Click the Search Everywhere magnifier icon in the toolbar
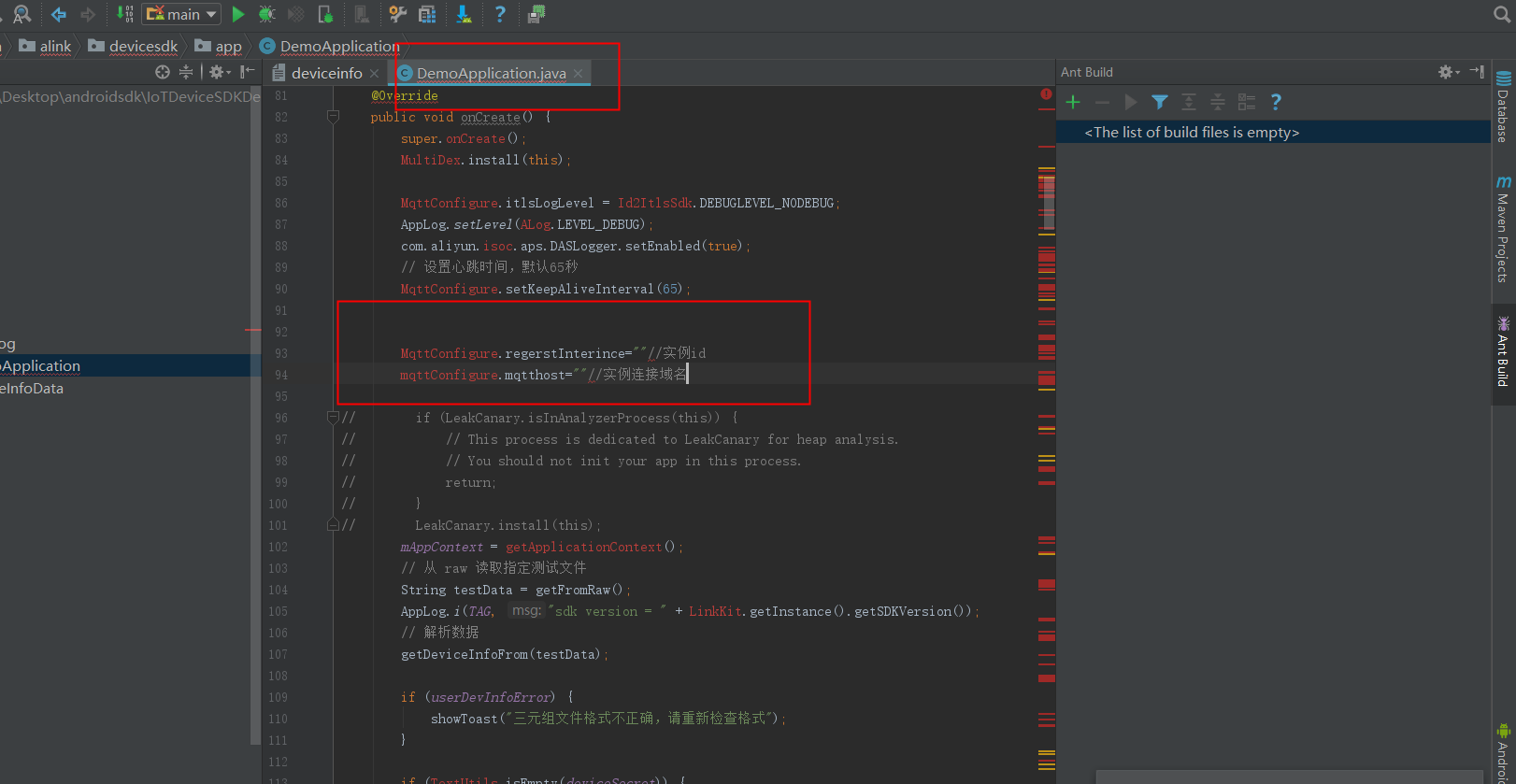The height and width of the screenshot is (784, 1516). 21,14
